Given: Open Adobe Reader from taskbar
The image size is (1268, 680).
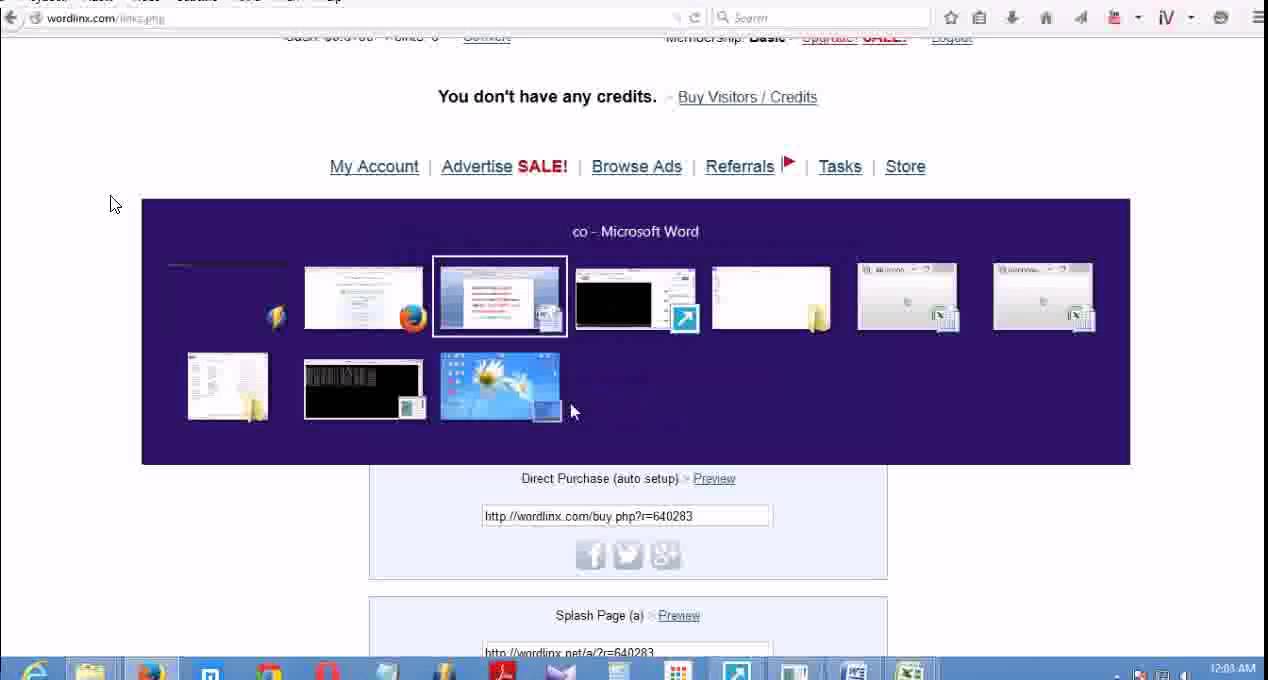Looking at the screenshot, I should pos(503,670).
